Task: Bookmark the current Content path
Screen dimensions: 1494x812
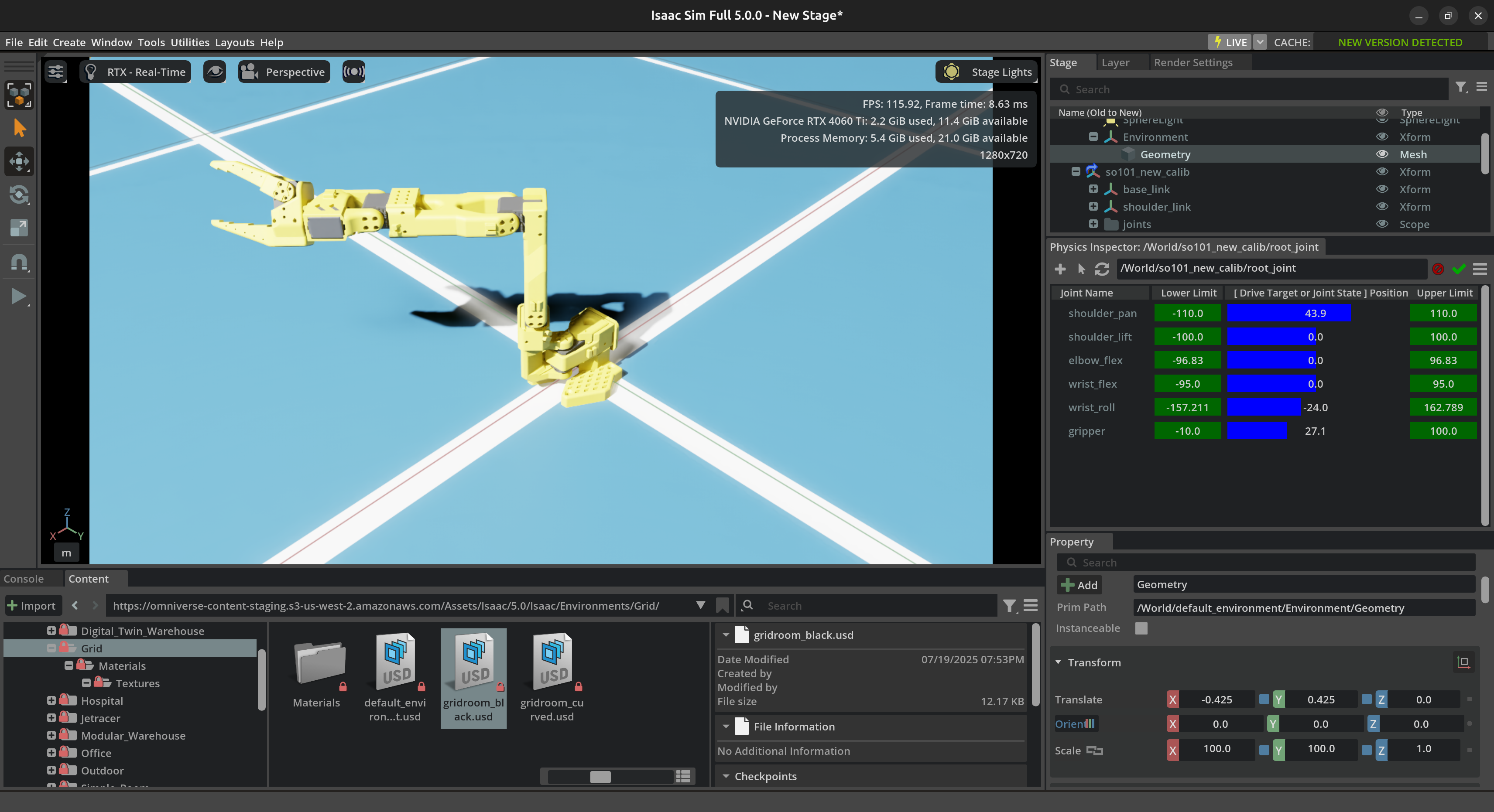Action: [722, 605]
